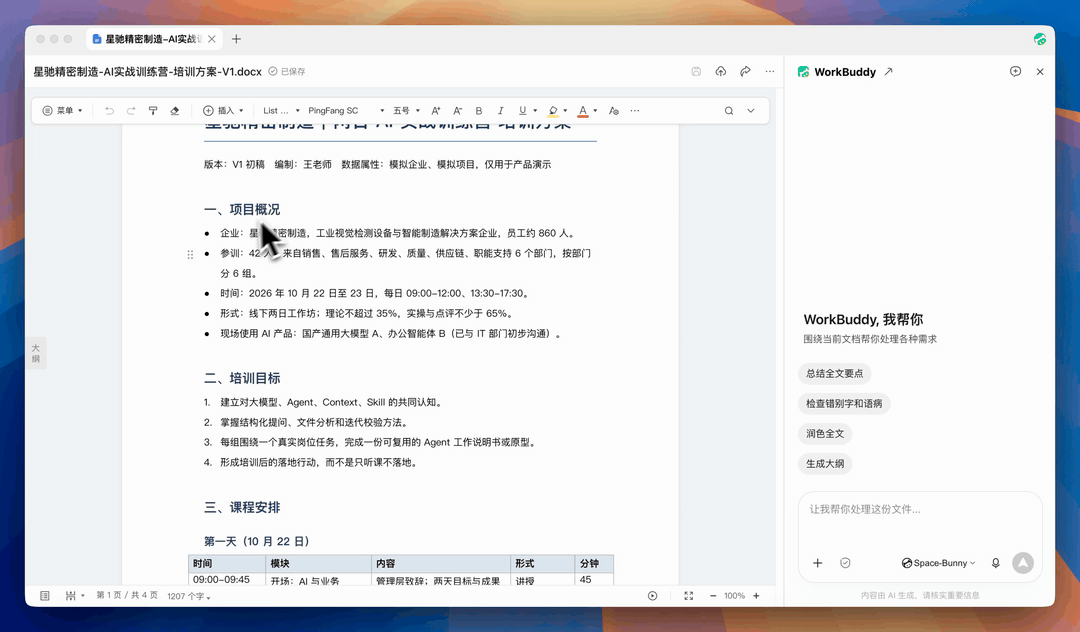This screenshot has height=632, width=1080.
Task: Click the undo arrow icon
Action: point(109,111)
